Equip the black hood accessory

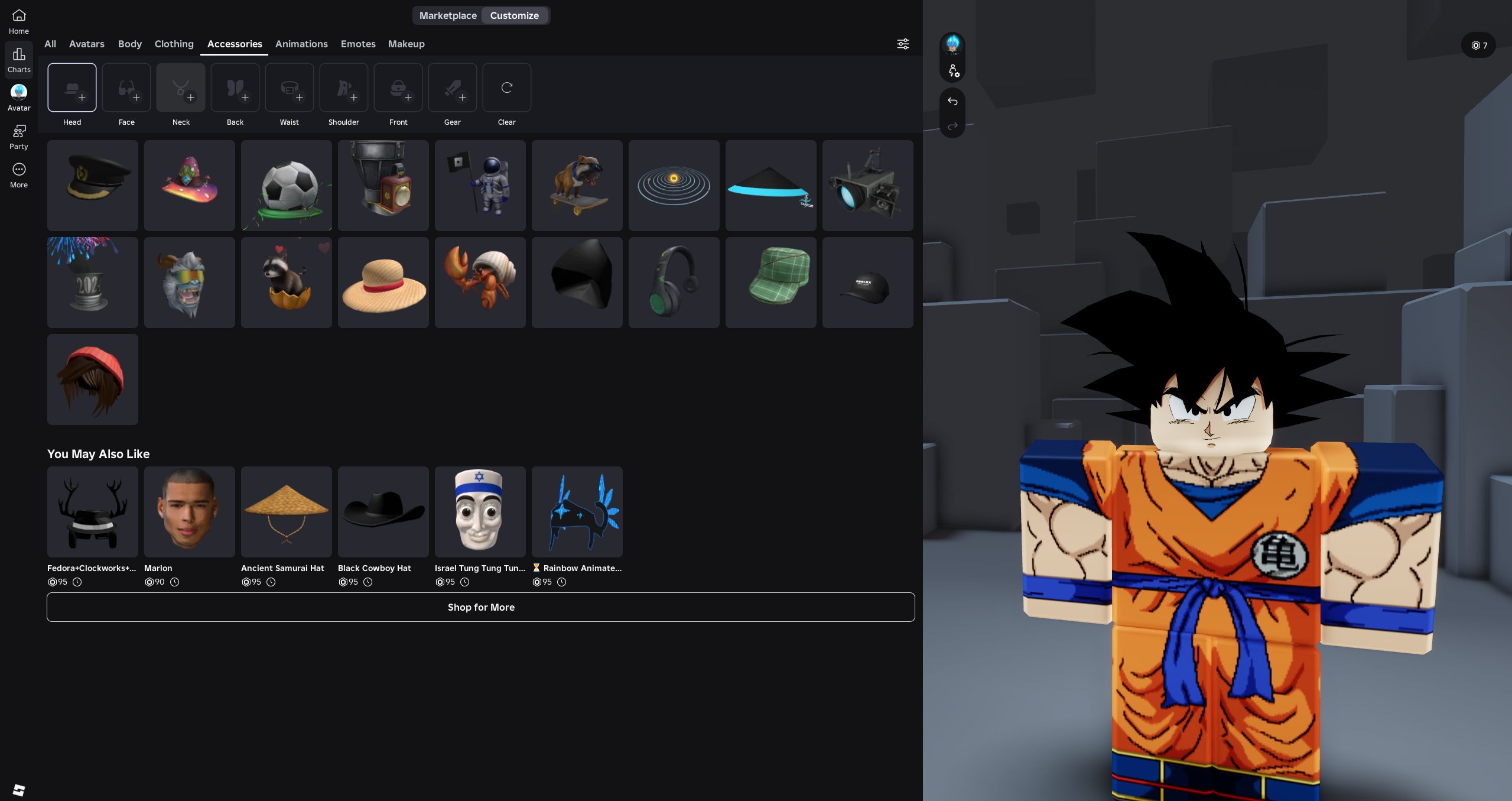[x=577, y=283]
